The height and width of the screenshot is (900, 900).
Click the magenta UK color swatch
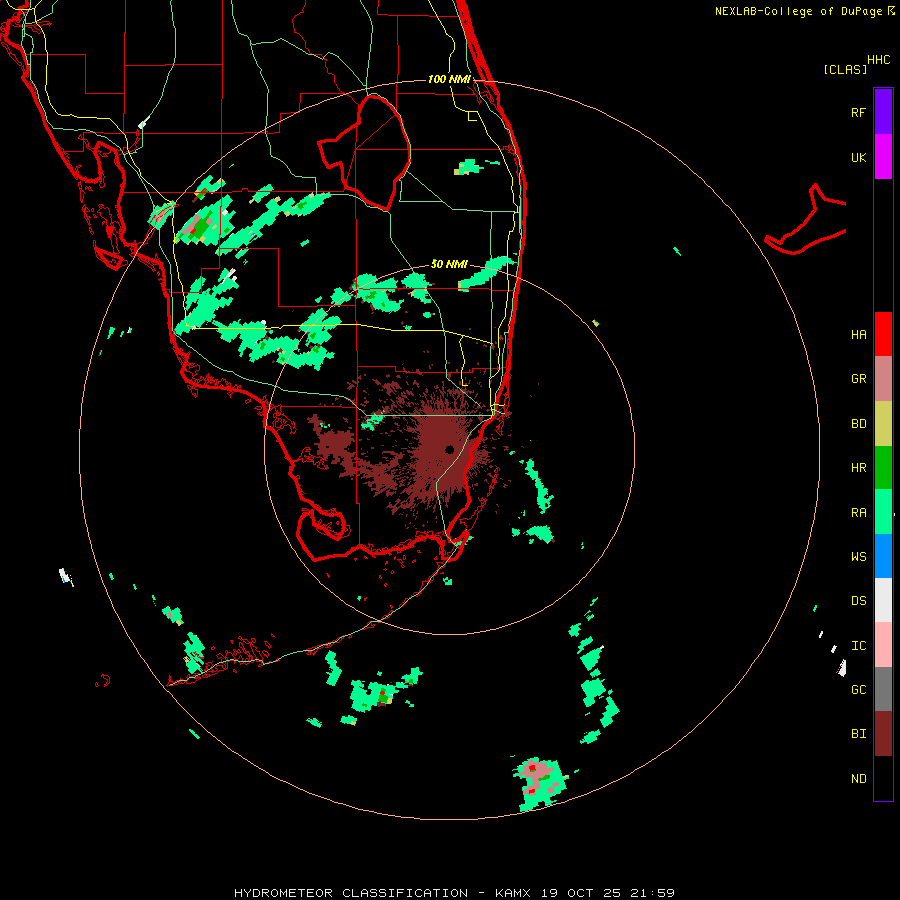click(883, 157)
